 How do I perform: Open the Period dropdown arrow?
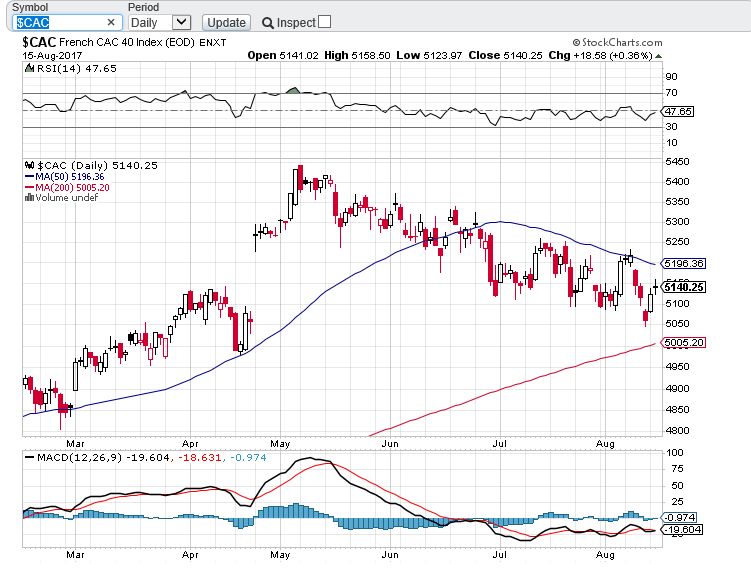[x=181, y=23]
